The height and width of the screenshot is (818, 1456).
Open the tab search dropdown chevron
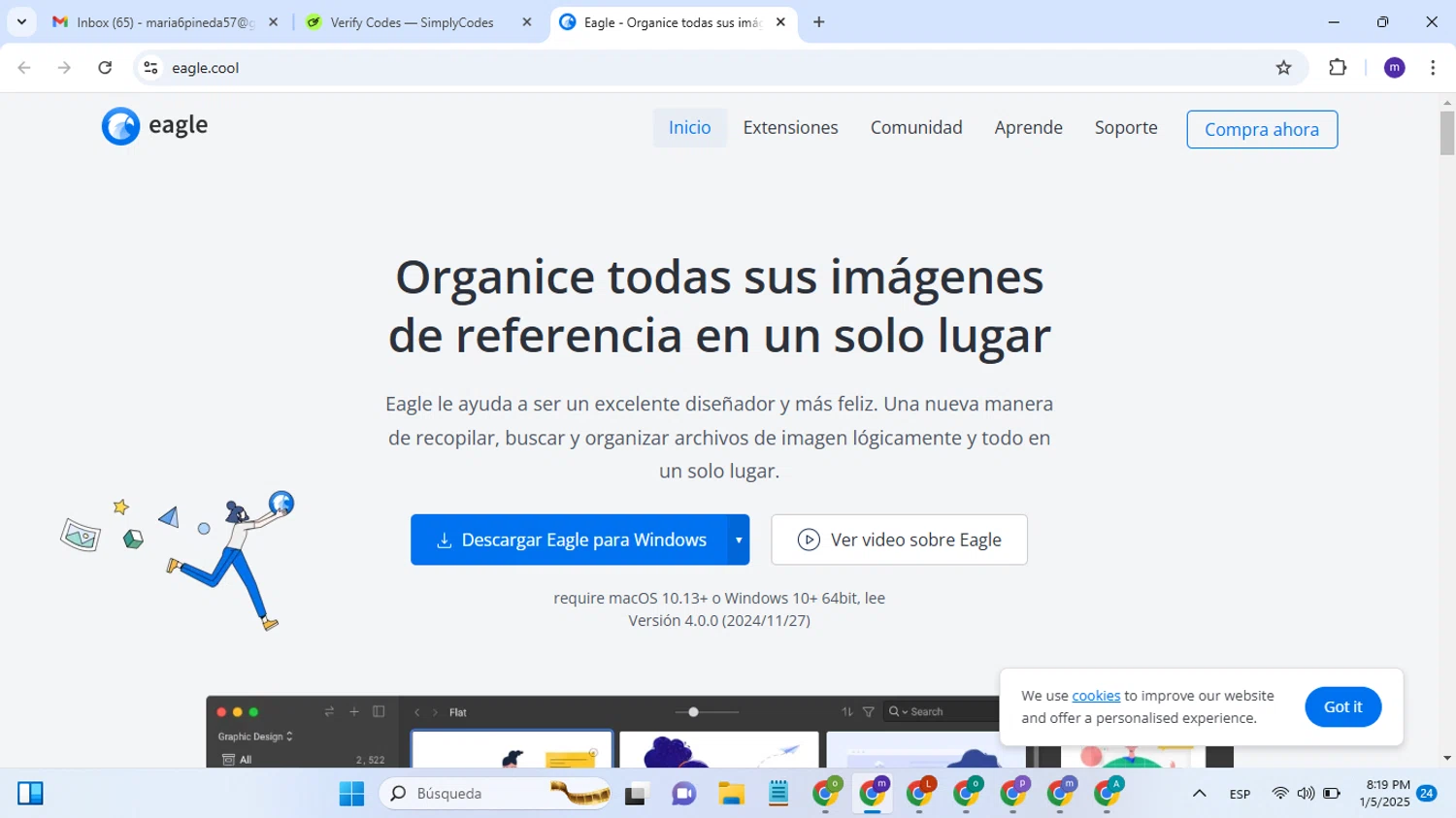point(21,22)
